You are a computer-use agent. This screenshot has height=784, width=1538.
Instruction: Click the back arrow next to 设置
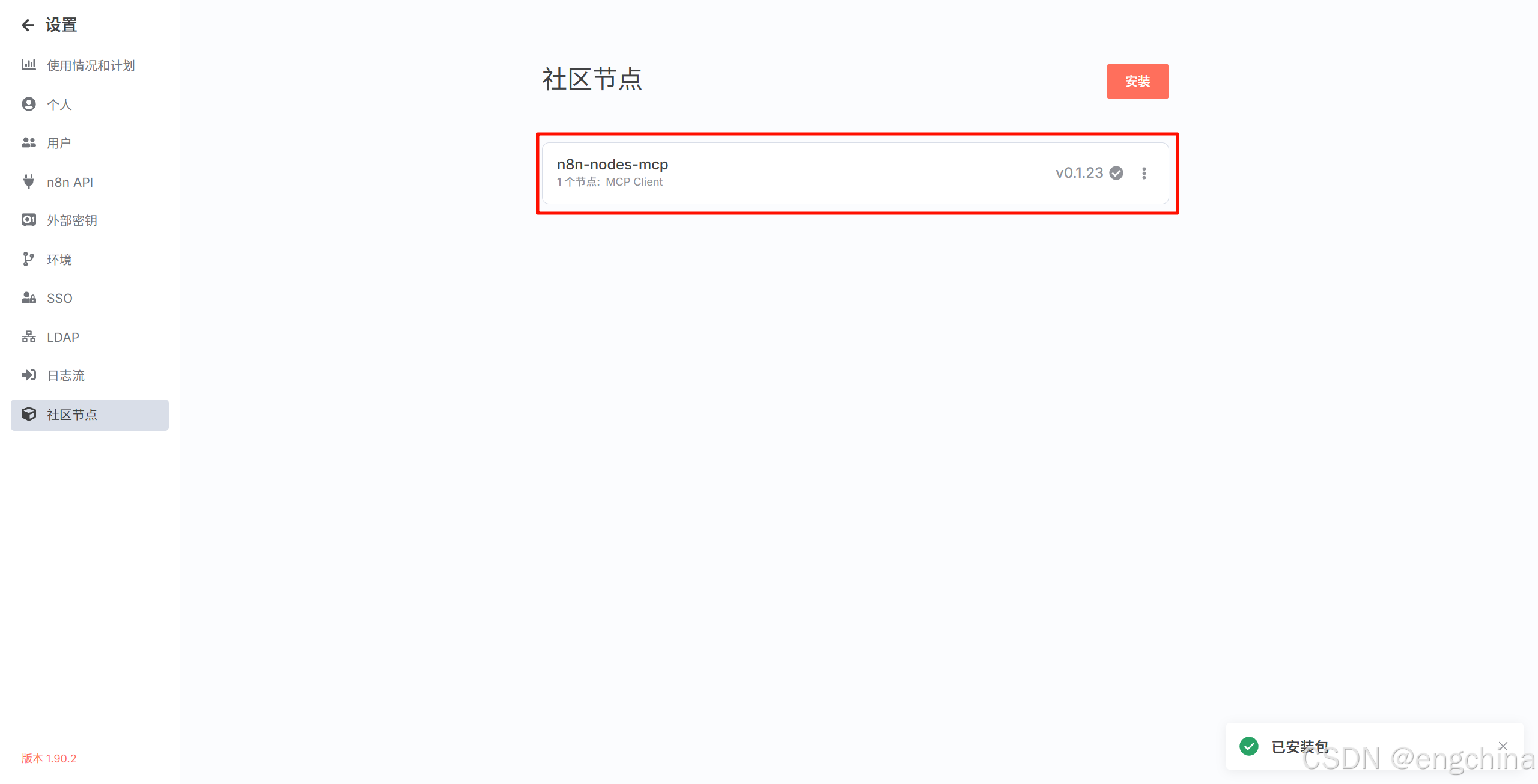click(28, 25)
